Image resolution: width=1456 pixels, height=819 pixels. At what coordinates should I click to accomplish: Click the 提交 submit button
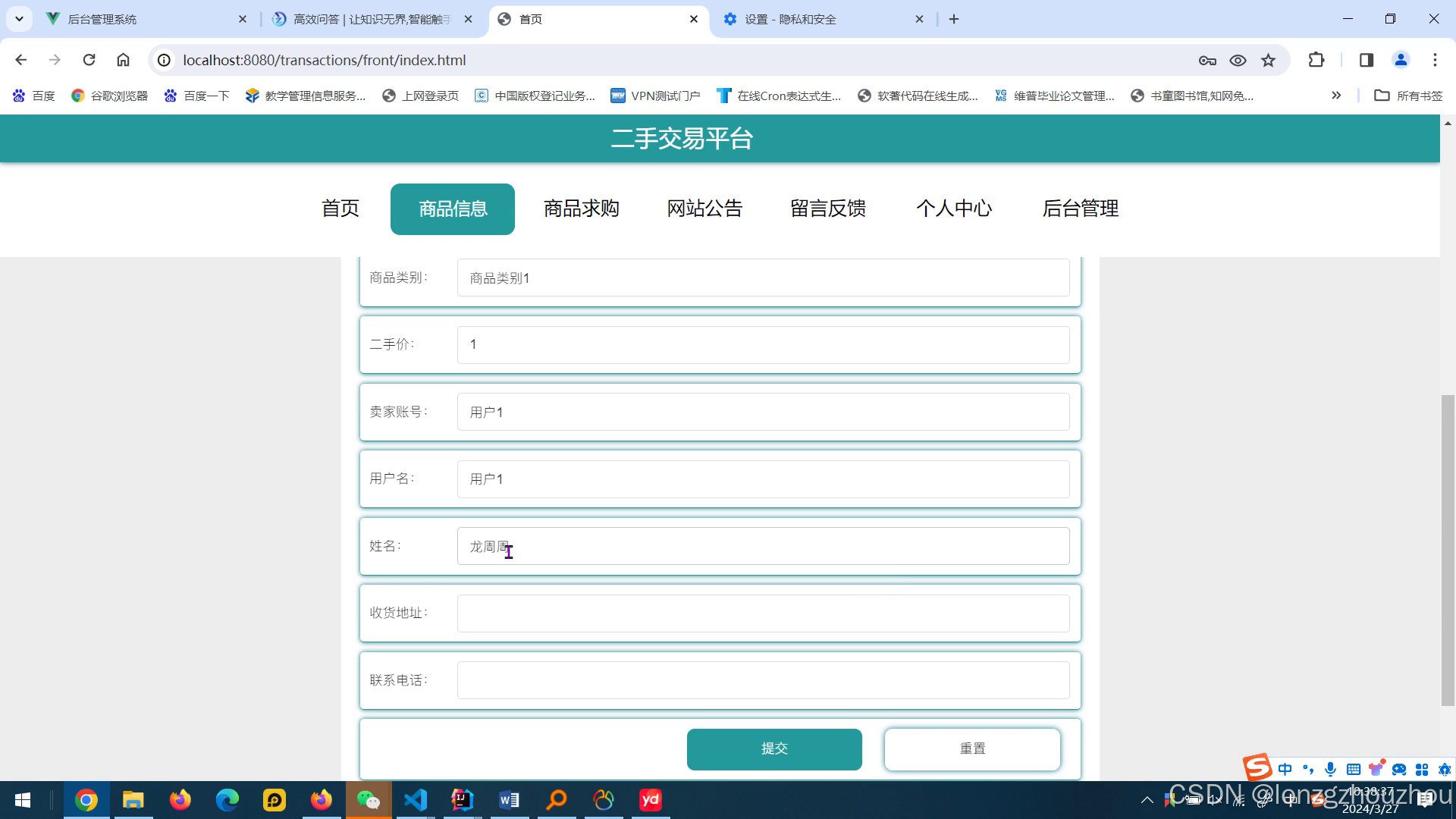click(774, 748)
